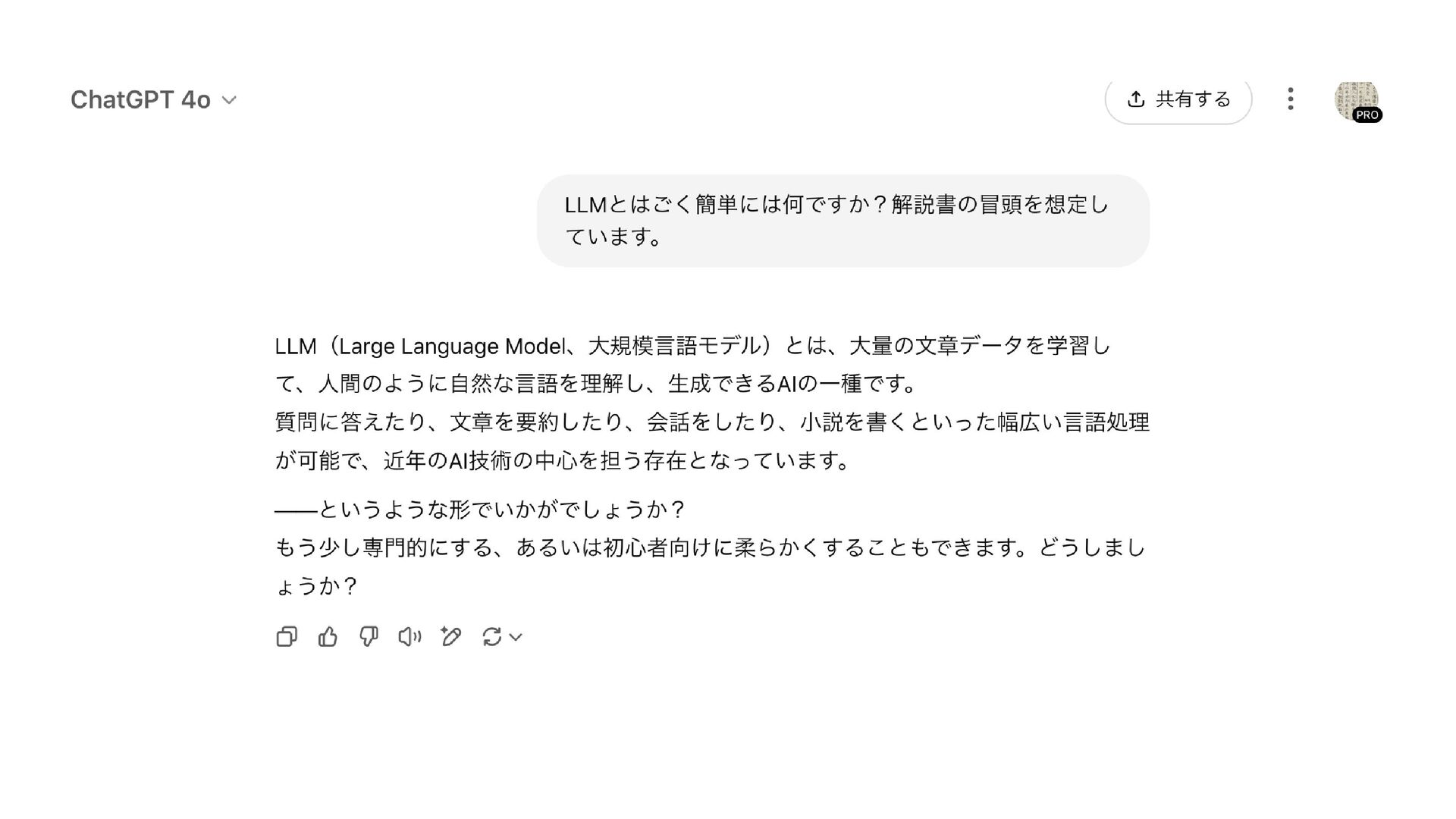Image resolution: width=1456 pixels, height=819 pixels.
Task: Copy the assistant's response
Action: coord(287,637)
